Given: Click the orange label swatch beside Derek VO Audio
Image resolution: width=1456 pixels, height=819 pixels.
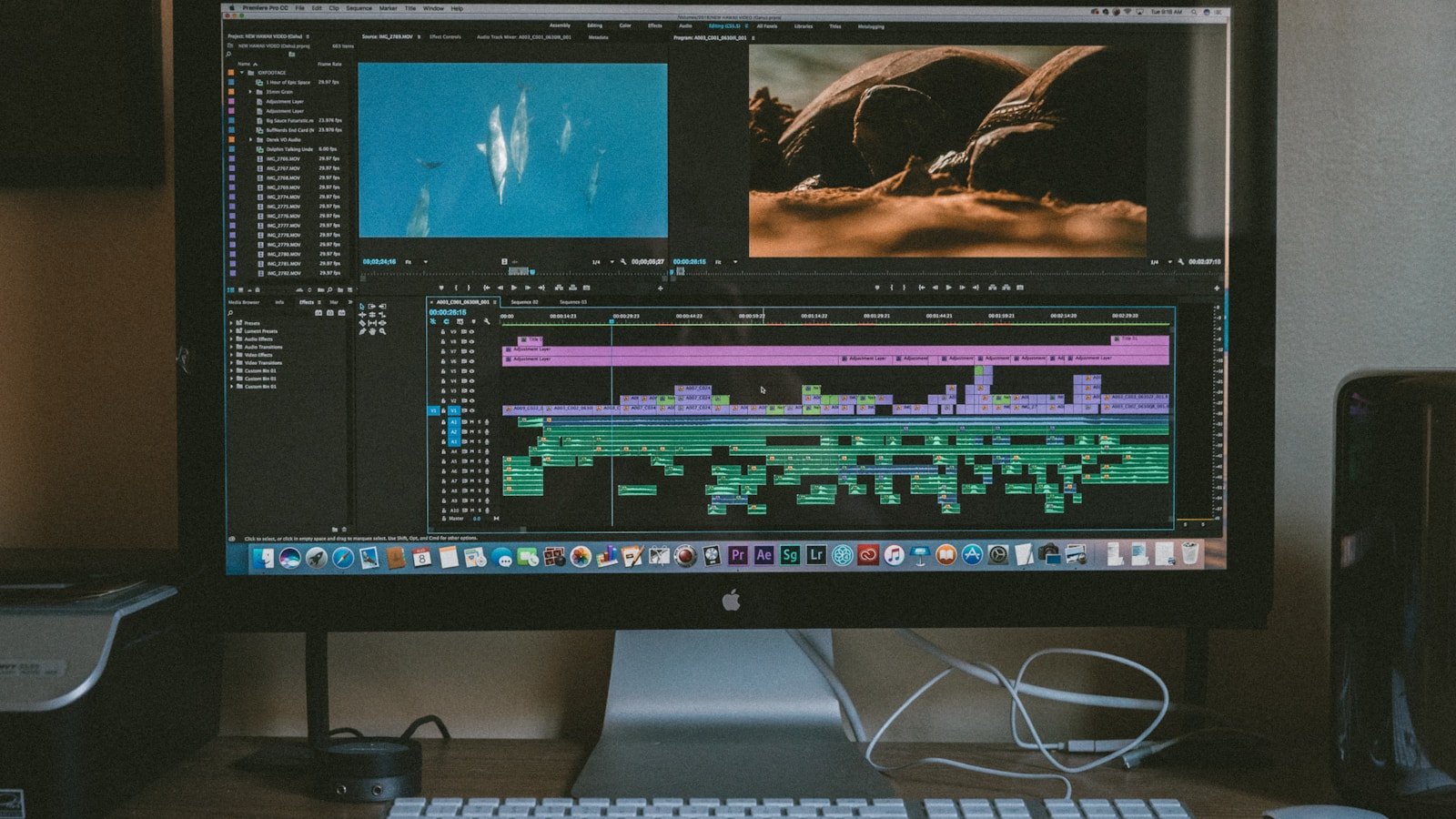Looking at the screenshot, I should coord(230,139).
